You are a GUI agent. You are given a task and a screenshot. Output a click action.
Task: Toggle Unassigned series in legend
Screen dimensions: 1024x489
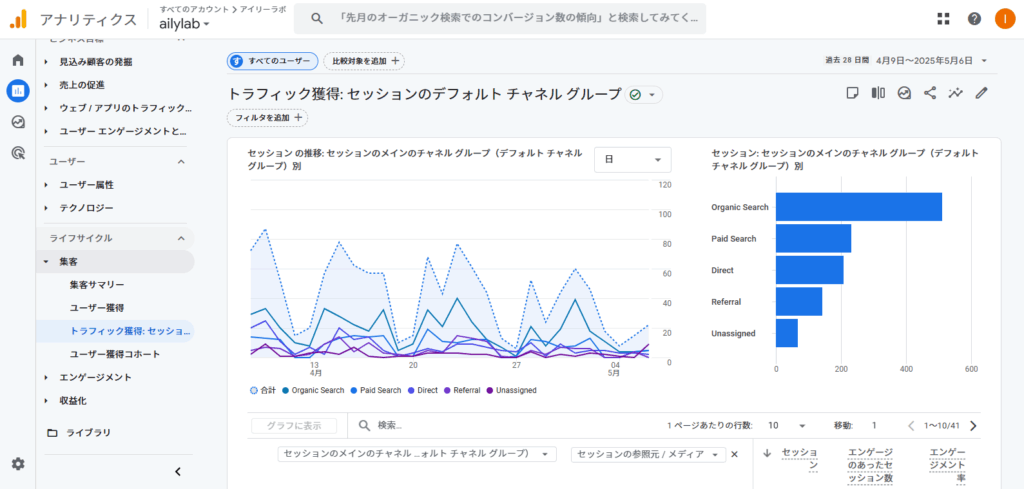511,390
